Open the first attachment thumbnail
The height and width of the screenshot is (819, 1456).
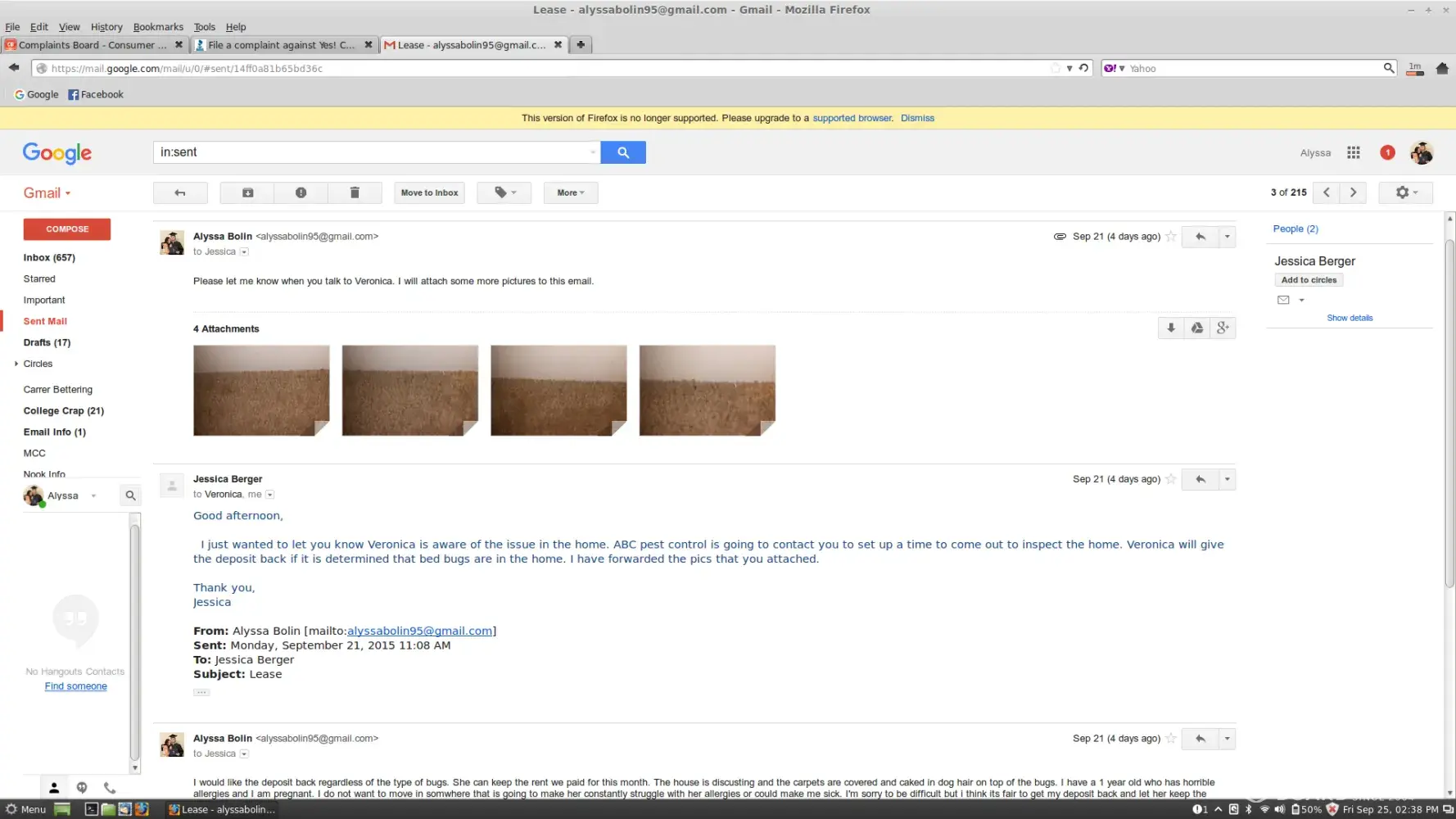[x=261, y=391]
